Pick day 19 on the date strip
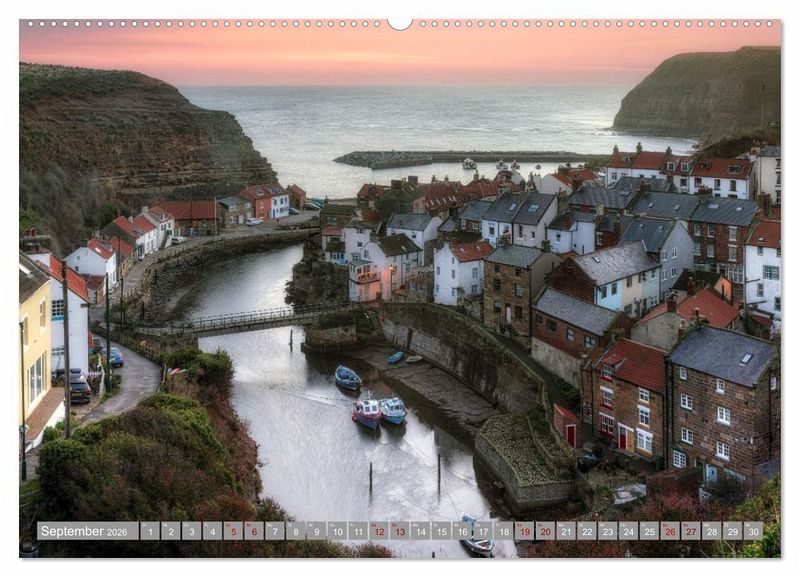This screenshot has height=577, width=800. 524,531
